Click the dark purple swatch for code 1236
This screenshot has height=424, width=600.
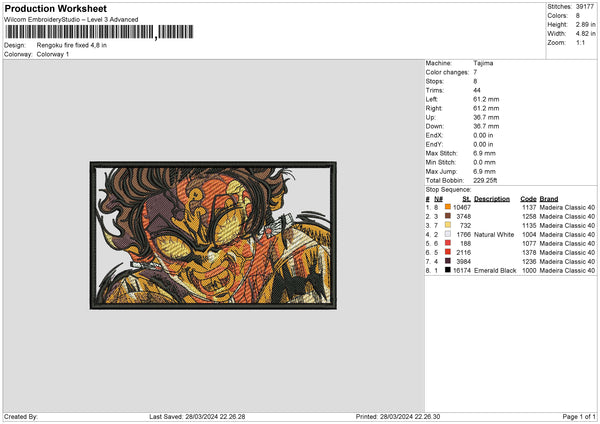coord(447,261)
